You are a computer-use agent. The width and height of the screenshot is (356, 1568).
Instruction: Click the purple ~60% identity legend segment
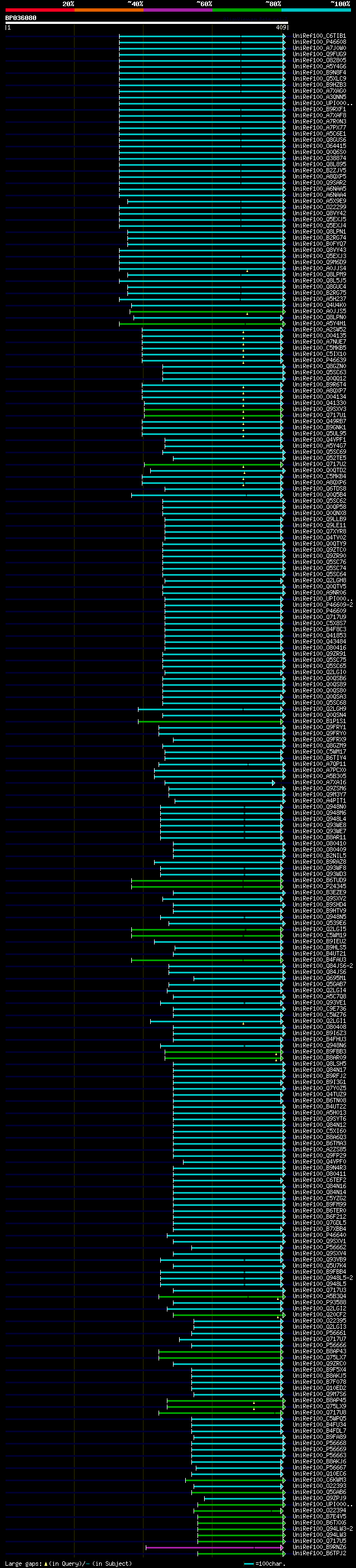(177, 11)
